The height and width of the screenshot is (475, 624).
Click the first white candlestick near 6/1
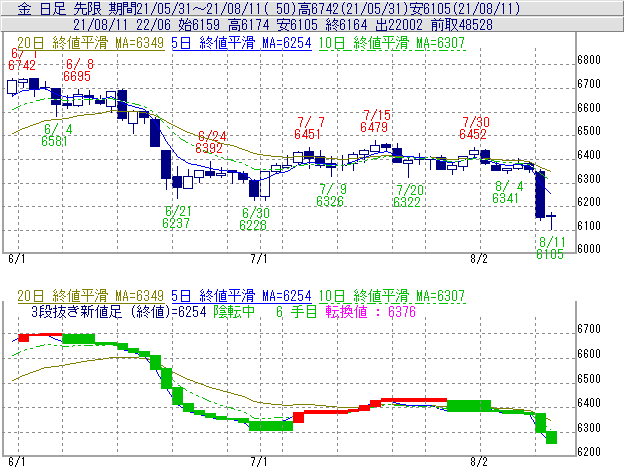[x=12, y=87]
